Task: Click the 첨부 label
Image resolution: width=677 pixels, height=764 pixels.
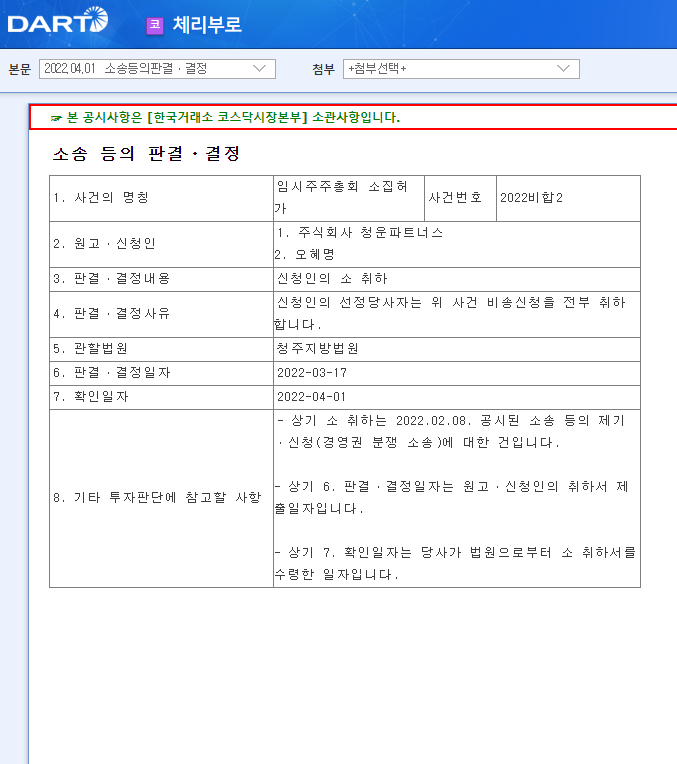Action: 323,69
